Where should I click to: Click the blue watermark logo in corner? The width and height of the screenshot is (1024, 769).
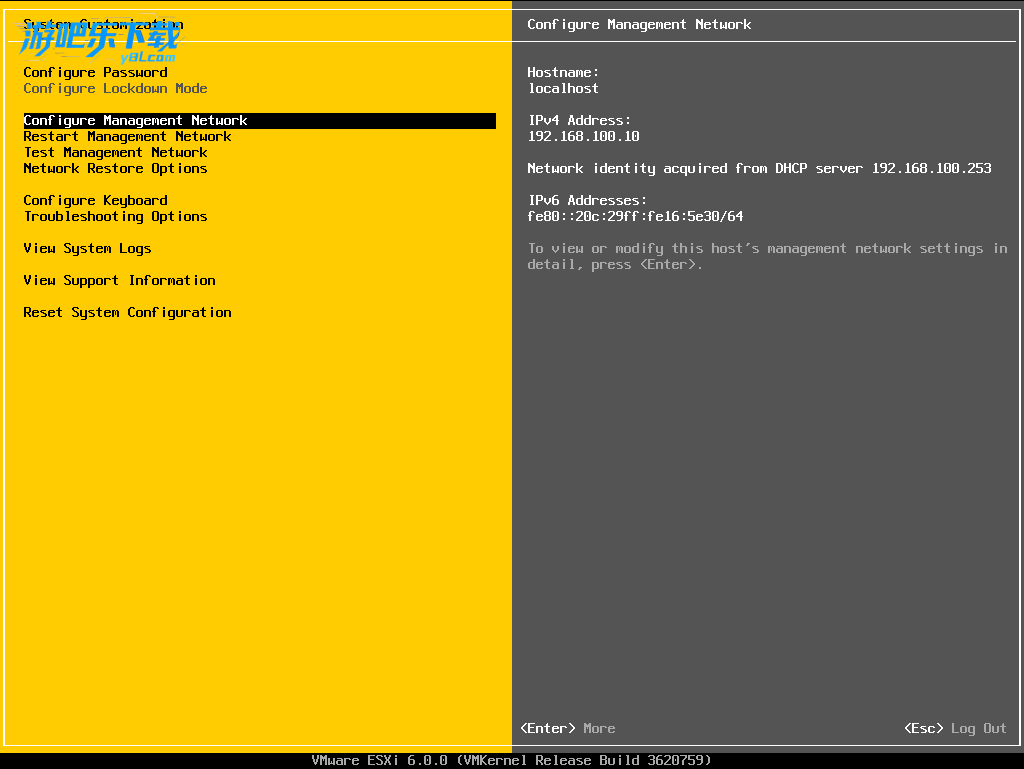(x=100, y=42)
